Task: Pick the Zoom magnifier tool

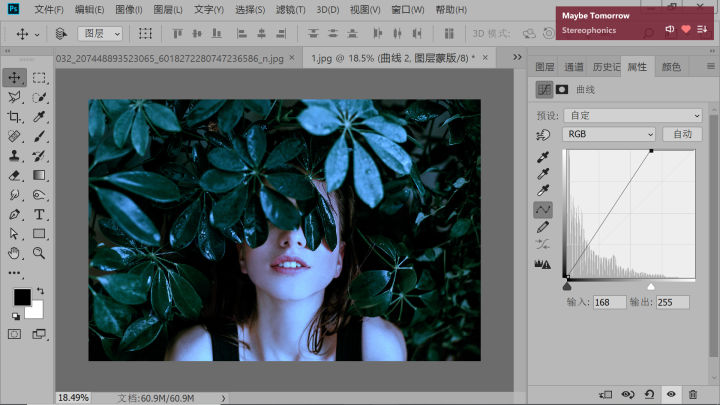Action: (x=39, y=253)
